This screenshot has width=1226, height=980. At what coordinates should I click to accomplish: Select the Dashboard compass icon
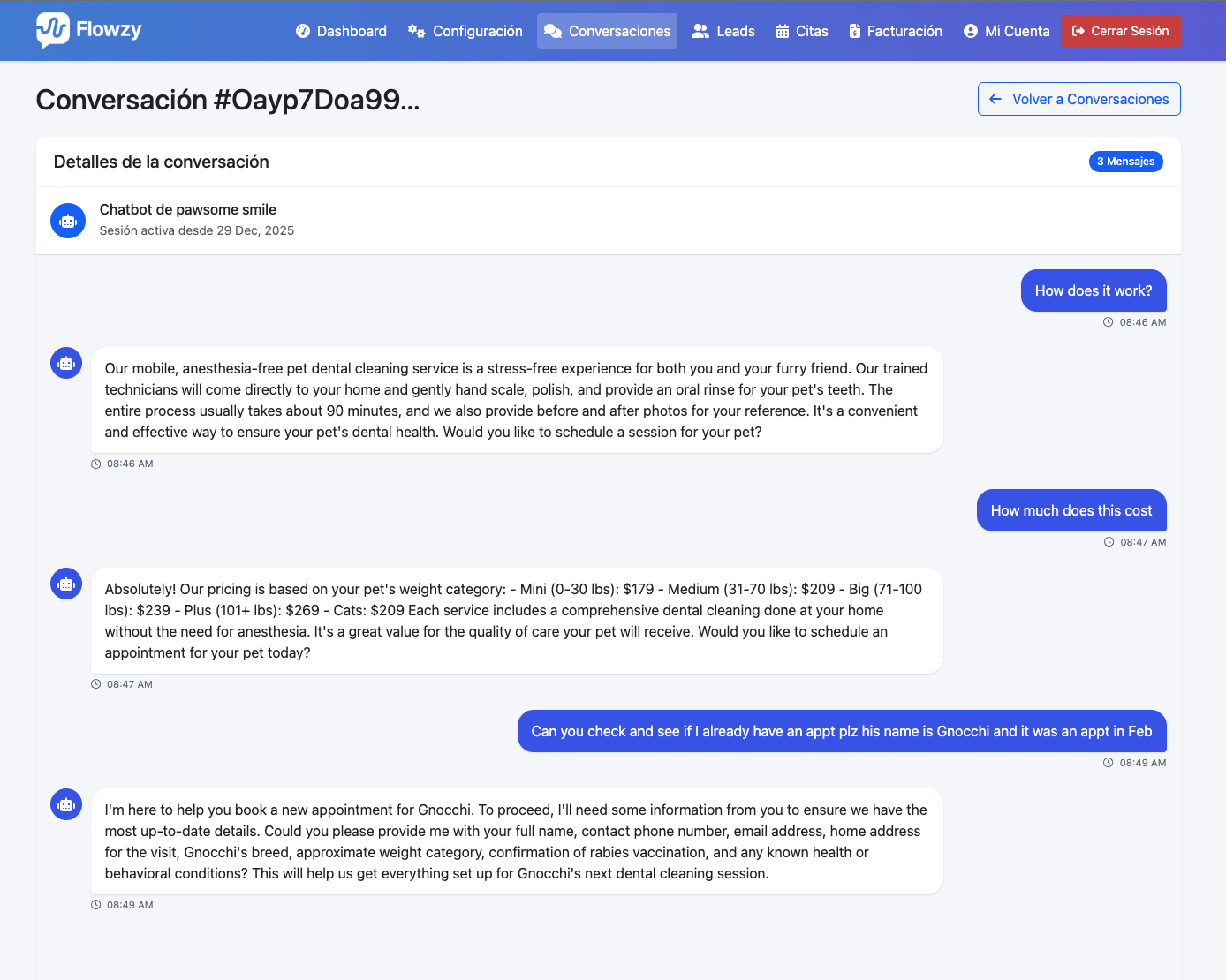[303, 30]
